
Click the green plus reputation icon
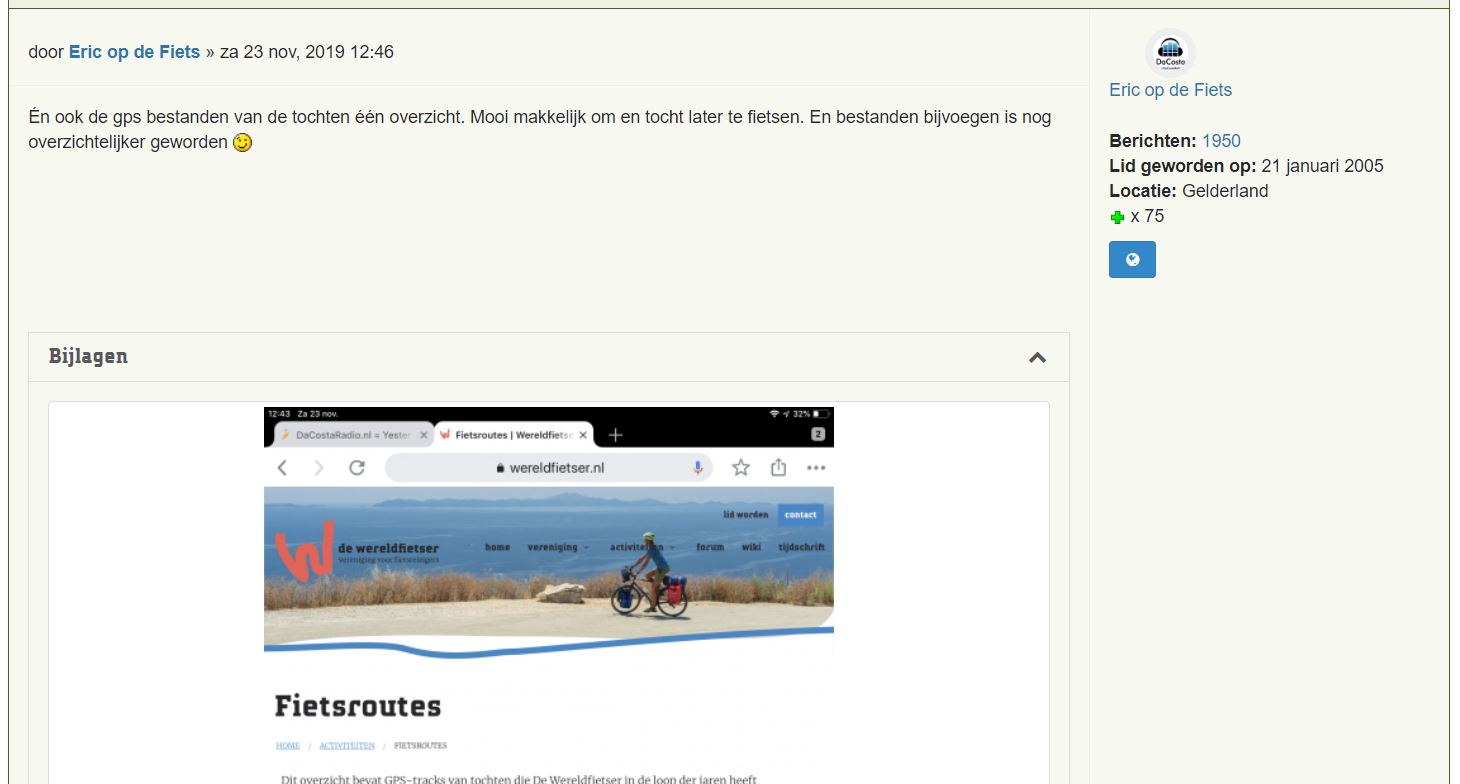[1117, 217]
